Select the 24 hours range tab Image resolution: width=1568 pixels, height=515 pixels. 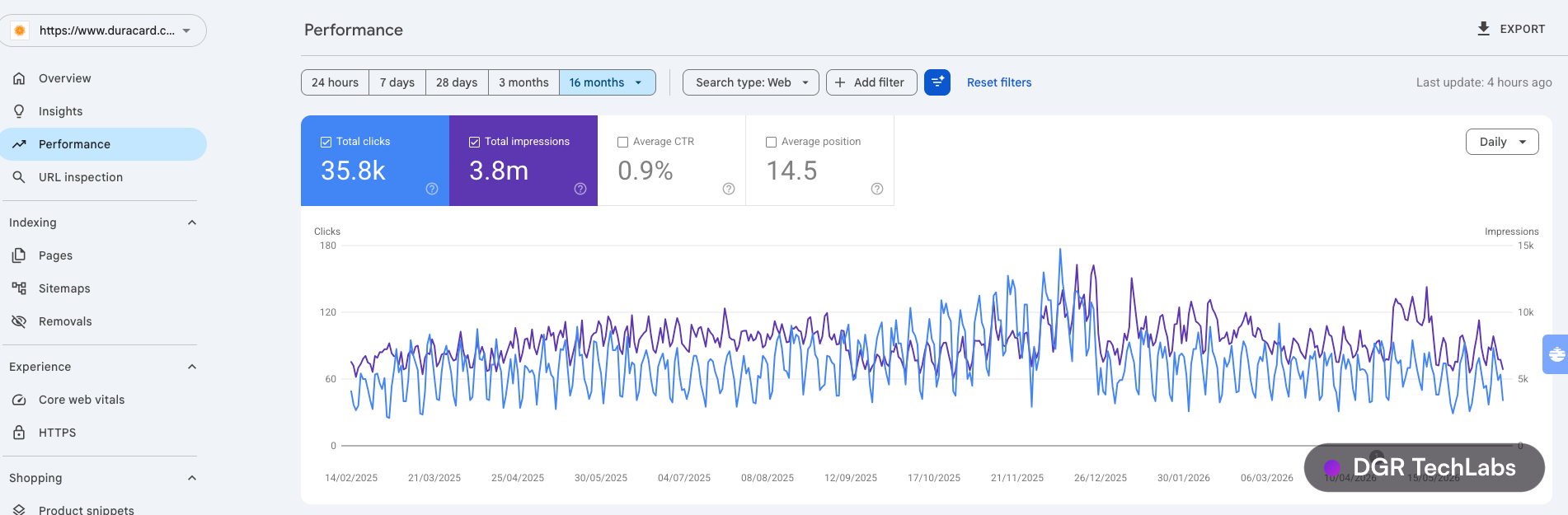click(335, 82)
